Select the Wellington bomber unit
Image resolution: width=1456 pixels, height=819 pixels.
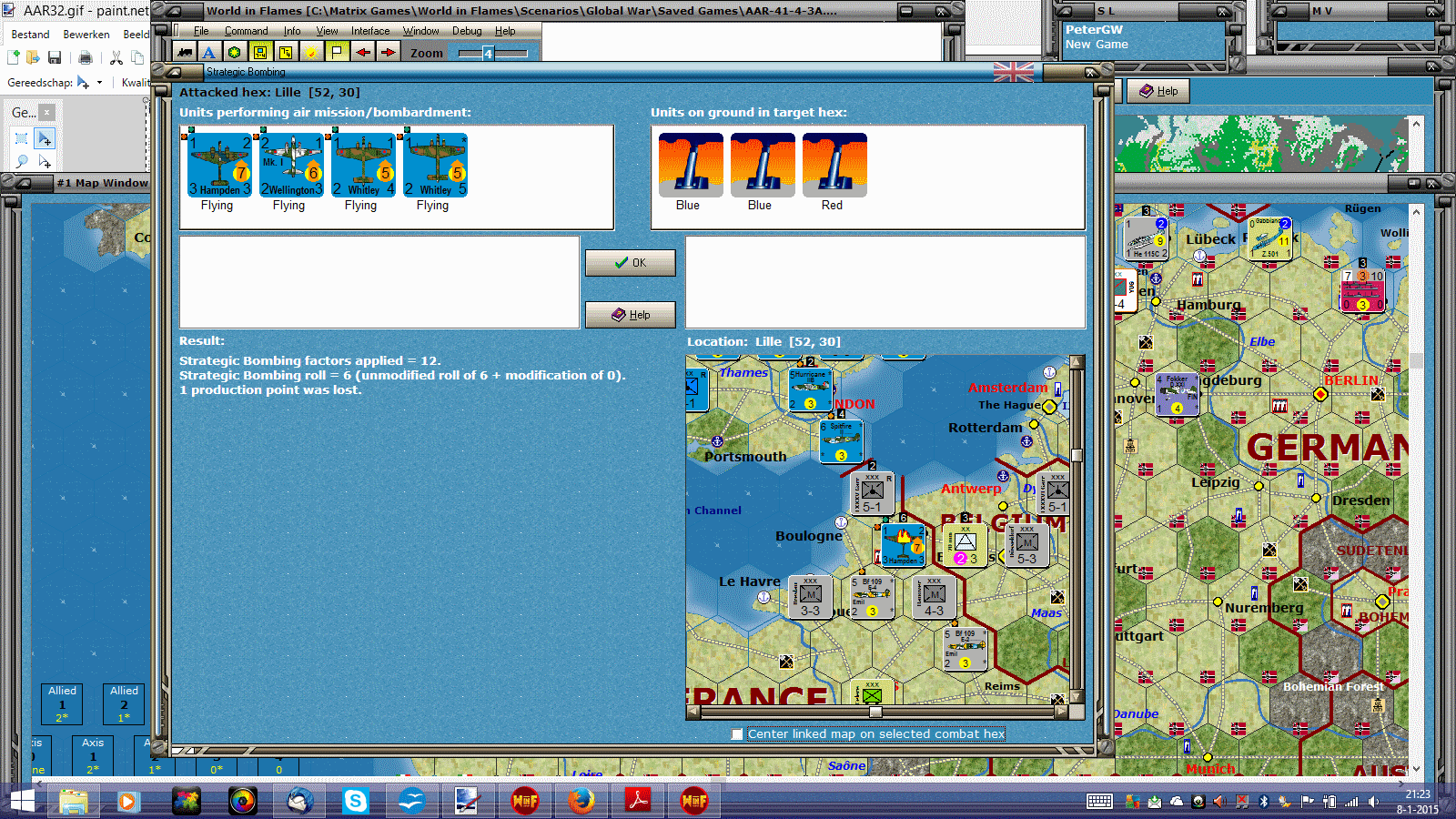pyautogui.click(x=291, y=165)
